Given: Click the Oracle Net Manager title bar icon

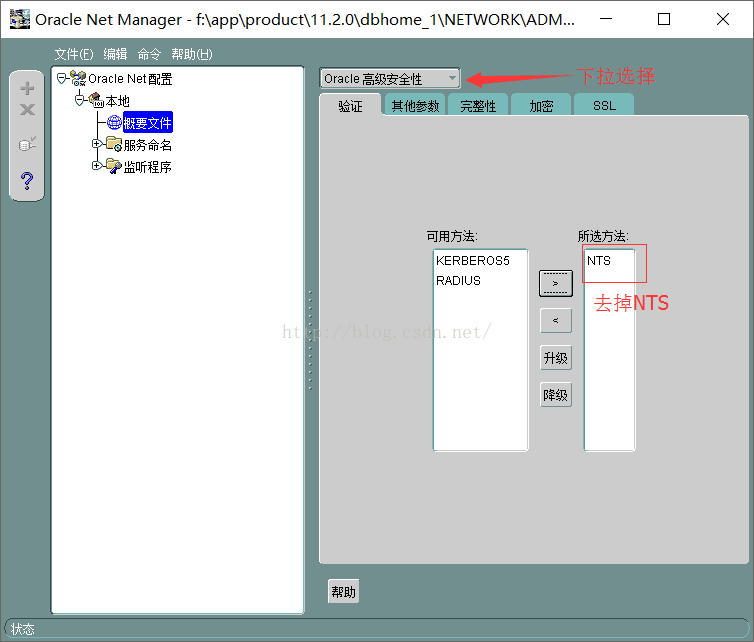Looking at the screenshot, I should tap(20, 19).
